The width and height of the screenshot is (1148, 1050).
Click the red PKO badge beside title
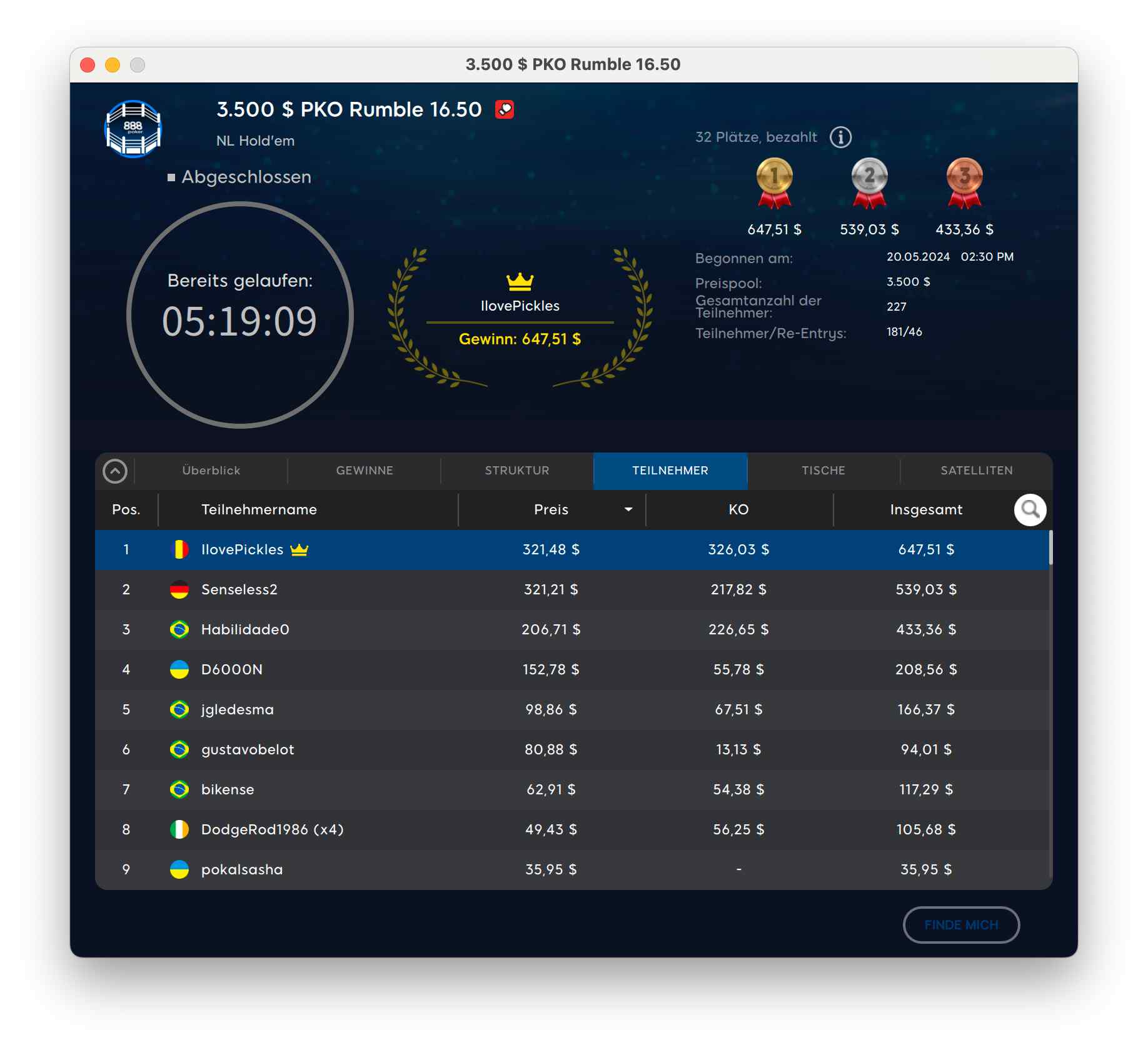[x=504, y=110]
